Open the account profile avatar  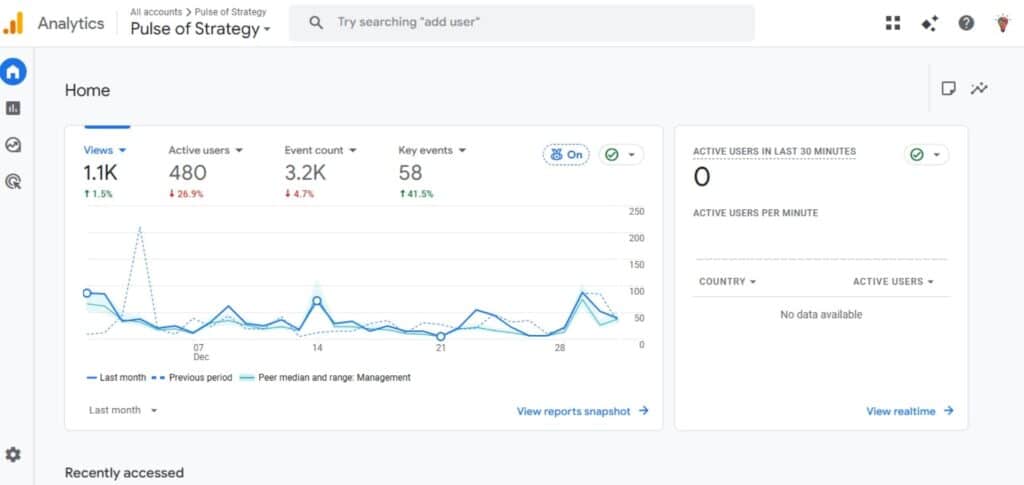point(1002,23)
